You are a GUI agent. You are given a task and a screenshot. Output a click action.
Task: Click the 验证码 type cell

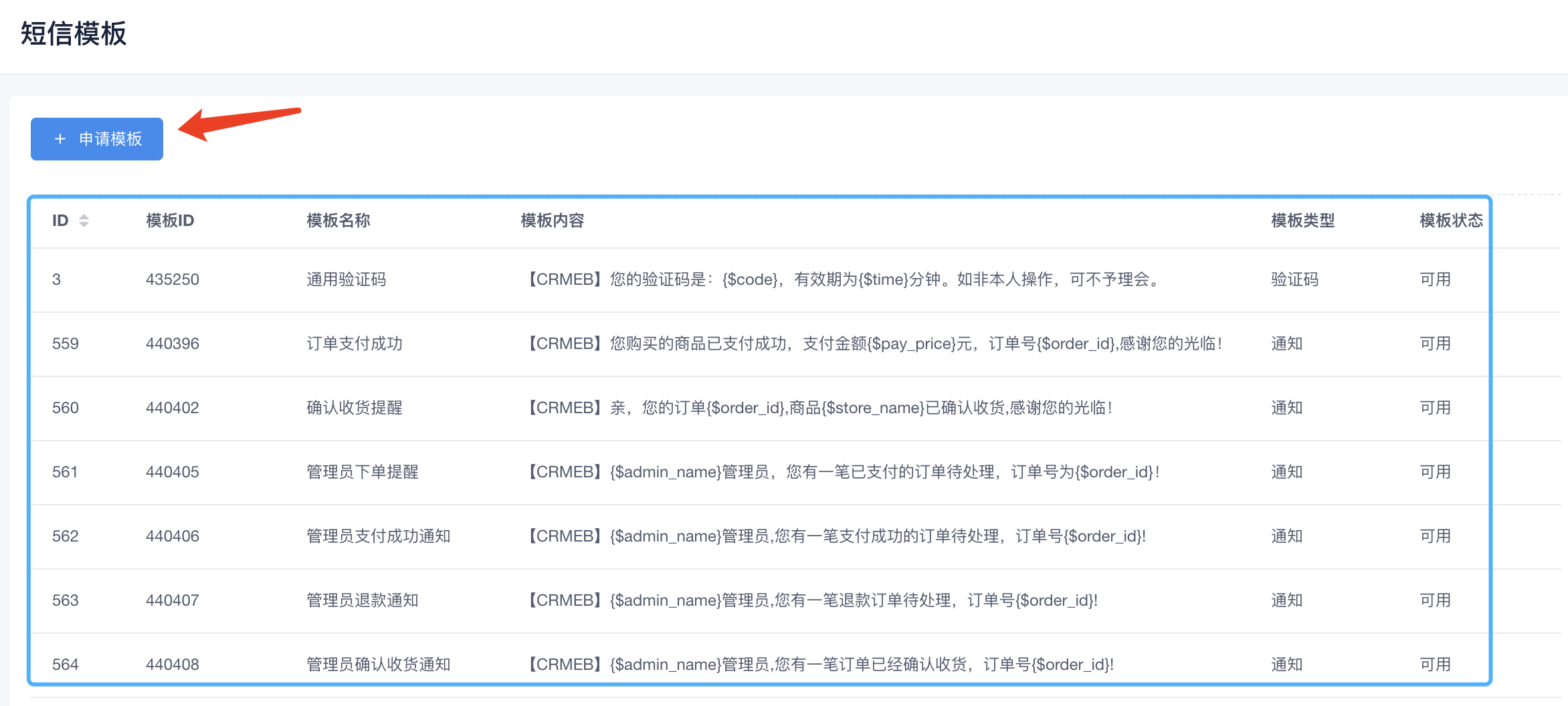(x=1295, y=279)
